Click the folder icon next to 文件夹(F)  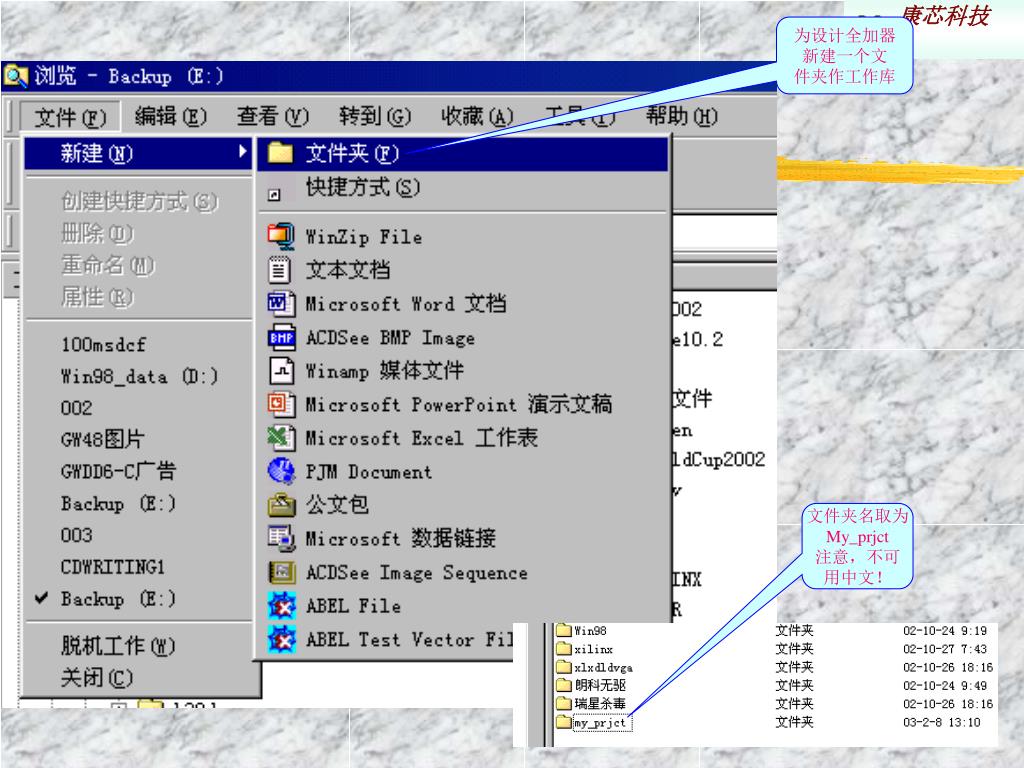[x=281, y=153]
